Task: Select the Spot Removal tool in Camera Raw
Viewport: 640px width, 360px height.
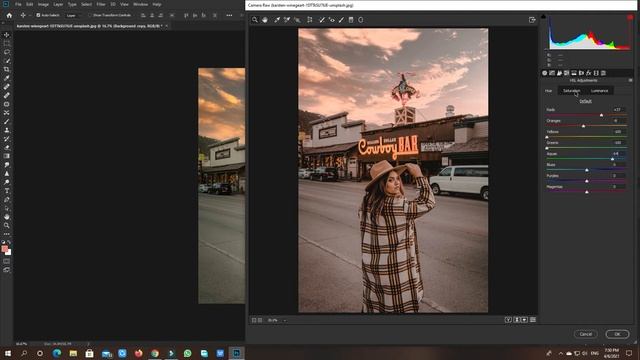Action: pyautogui.click(x=322, y=20)
